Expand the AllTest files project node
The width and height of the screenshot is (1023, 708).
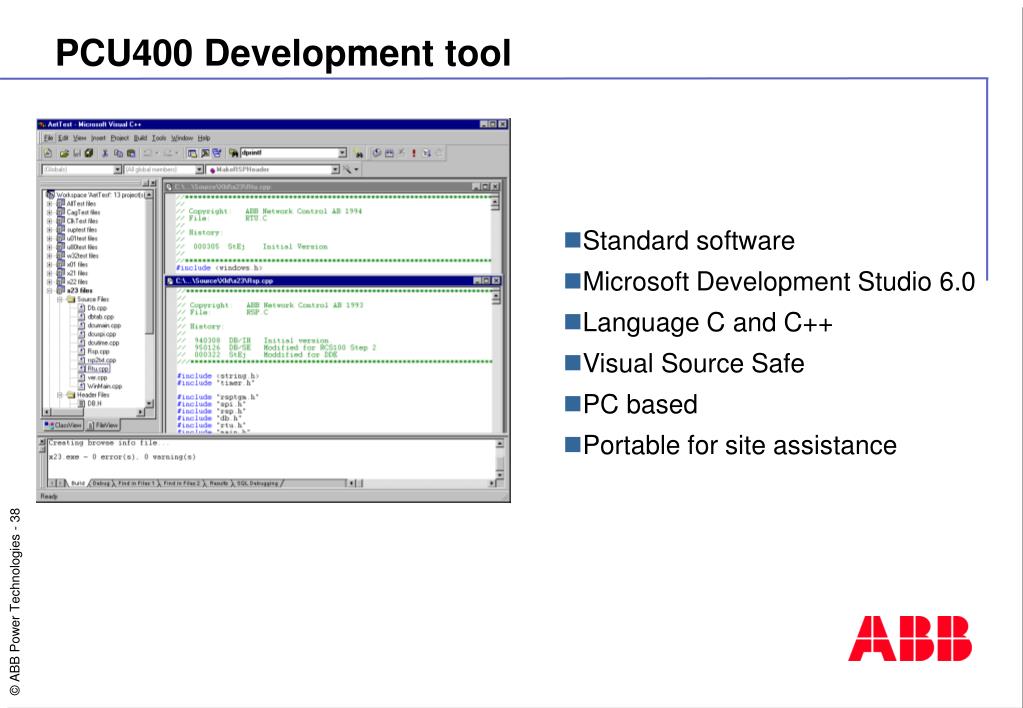click(x=50, y=204)
